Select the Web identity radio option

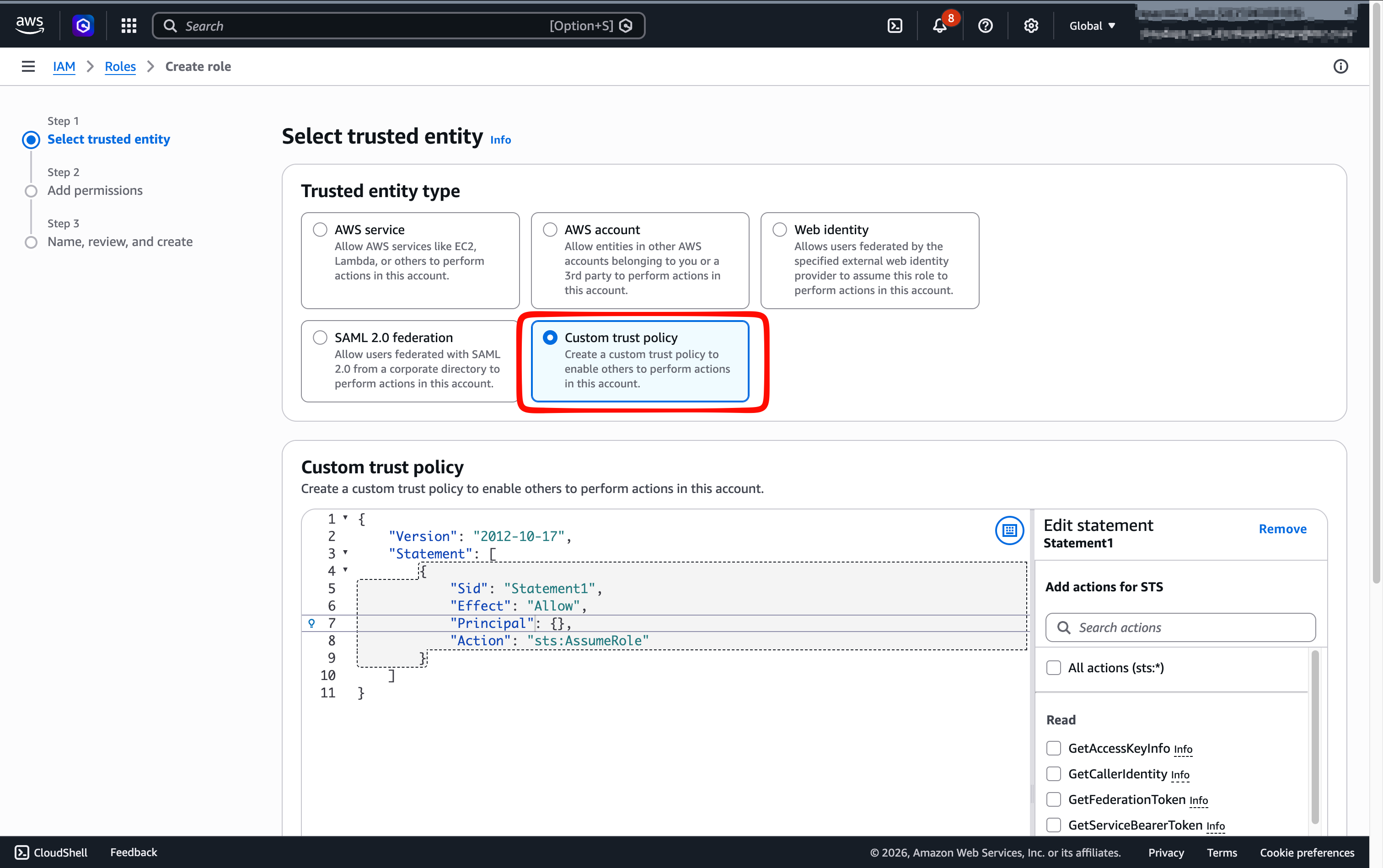click(780, 230)
